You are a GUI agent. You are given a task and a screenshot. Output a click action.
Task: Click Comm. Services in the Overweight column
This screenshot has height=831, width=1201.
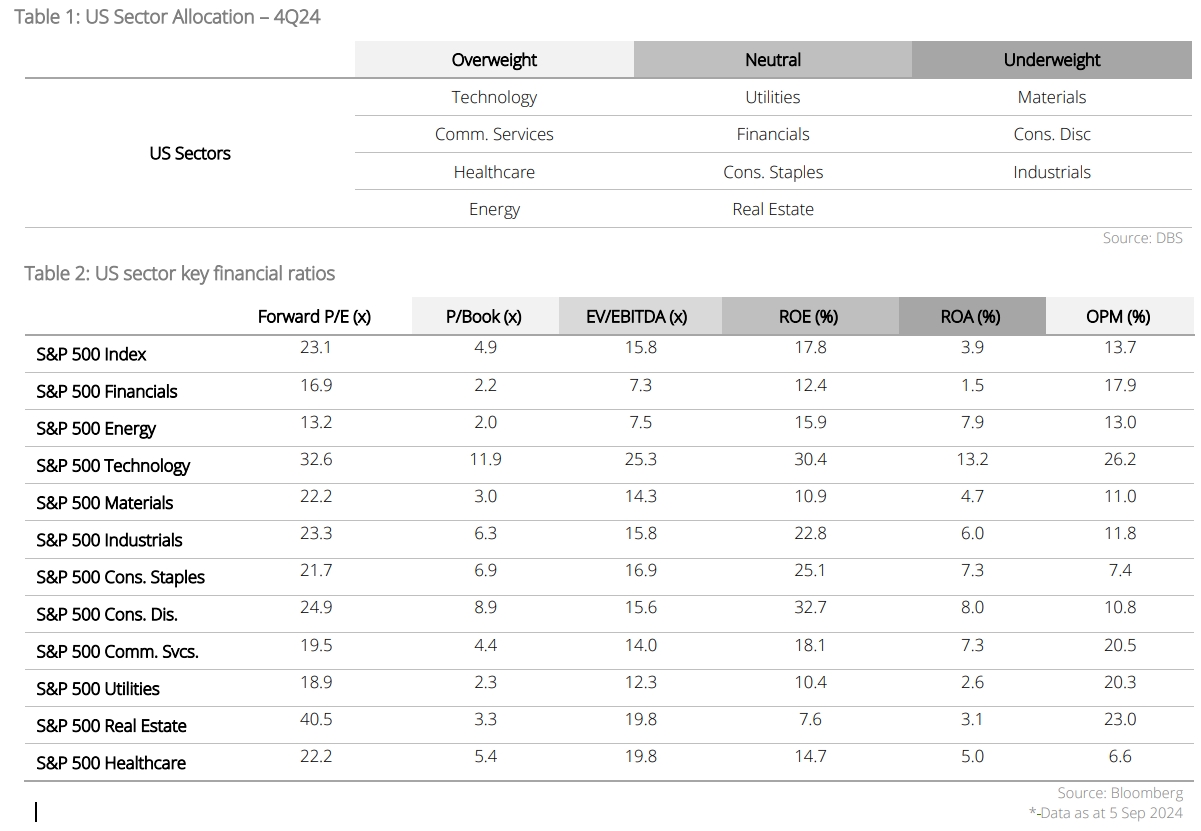coord(494,134)
